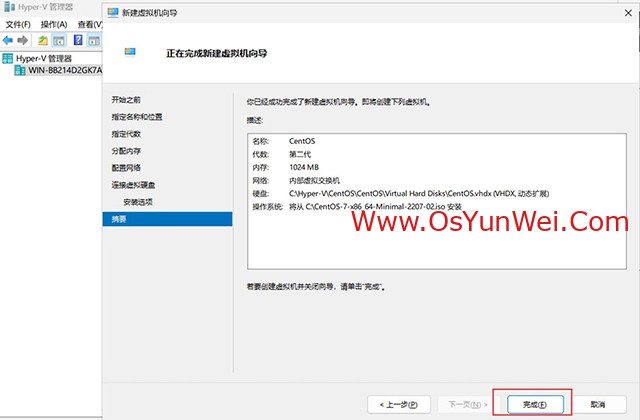Viewport: 640px width, 420px height.
Task: Click the network value 内部虚拟交换机
Action: tap(314, 180)
